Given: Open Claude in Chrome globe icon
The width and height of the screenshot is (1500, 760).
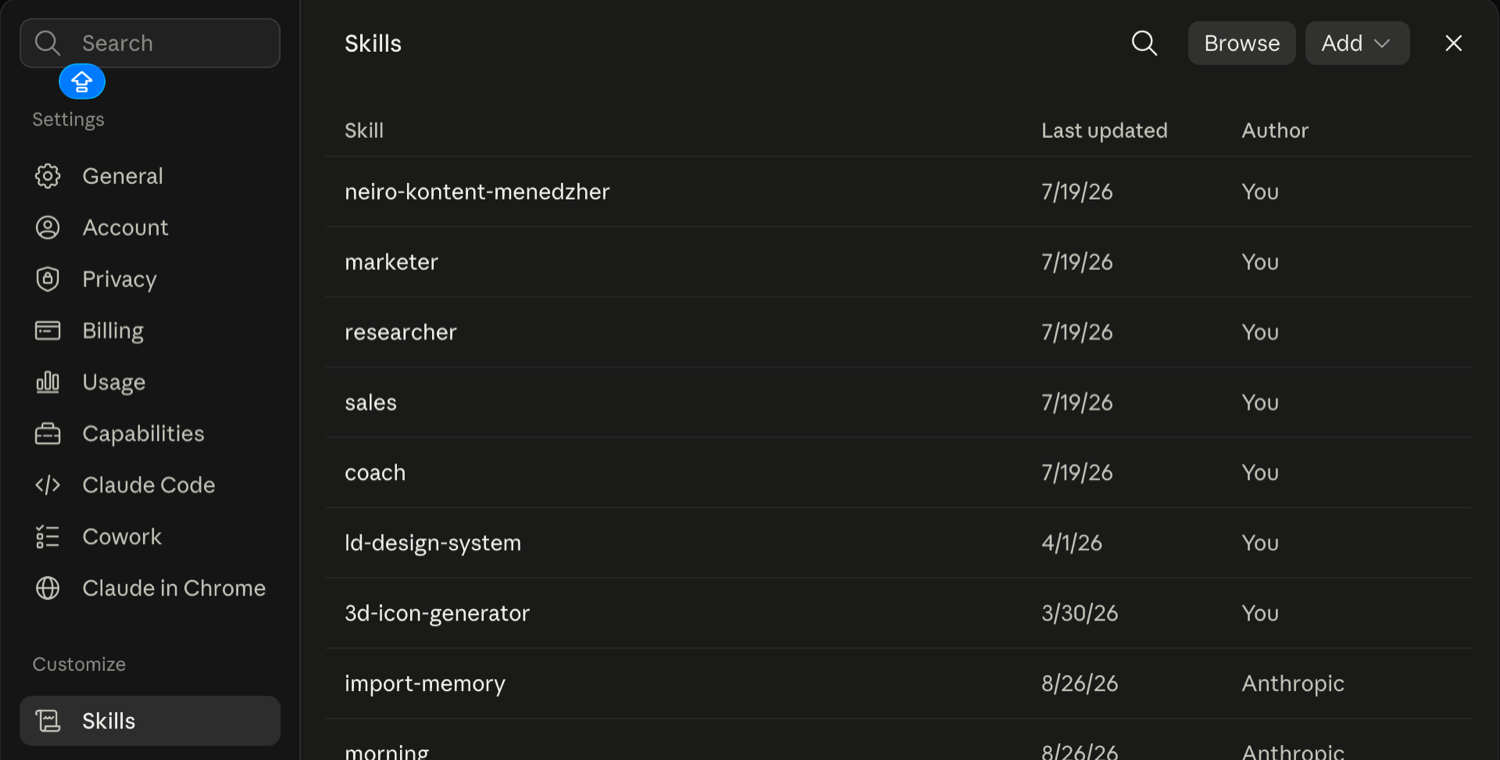Looking at the screenshot, I should click(x=48, y=588).
